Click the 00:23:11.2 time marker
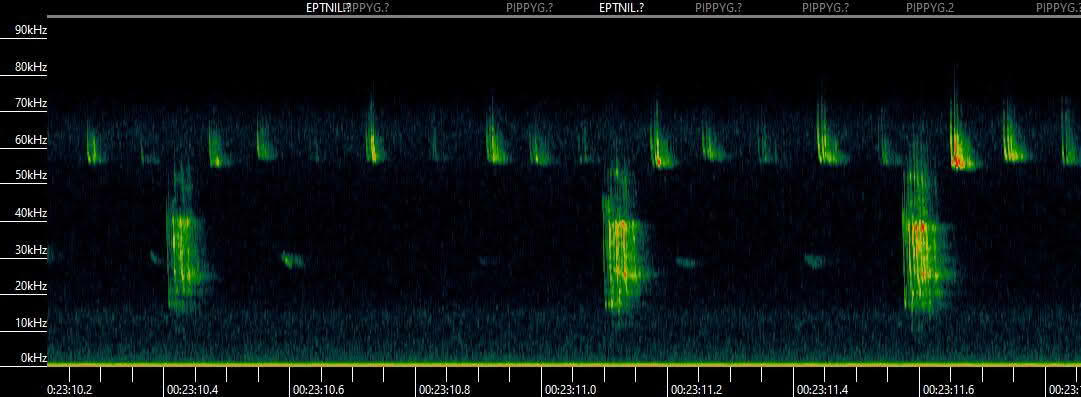Image resolution: width=1081 pixels, height=397 pixels. (696, 389)
